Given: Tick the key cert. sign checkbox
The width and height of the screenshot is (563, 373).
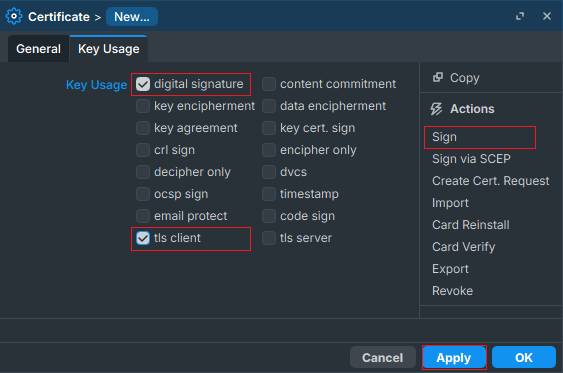Looking at the screenshot, I should click(x=269, y=128).
